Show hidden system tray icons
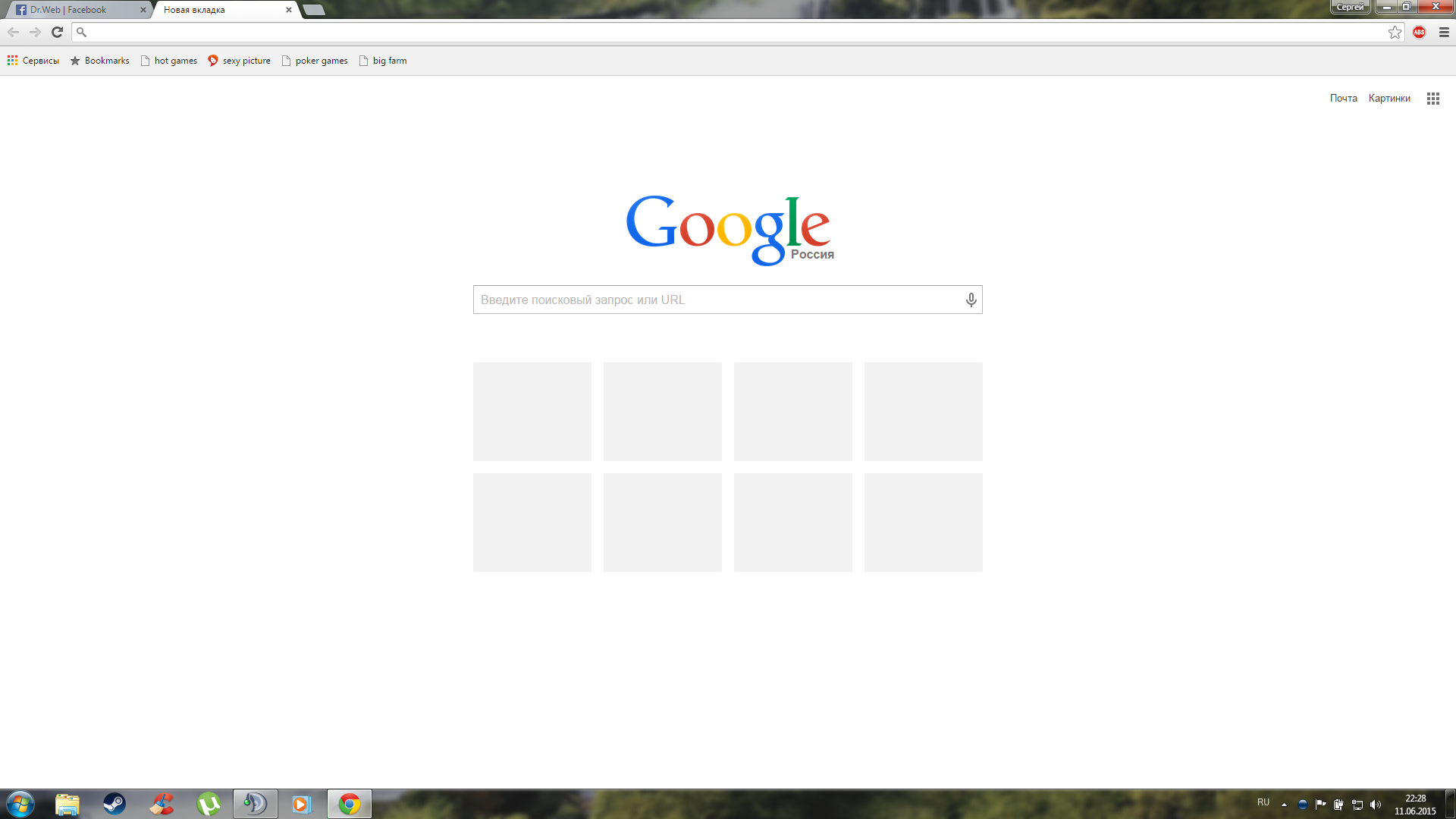 point(1284,805)
